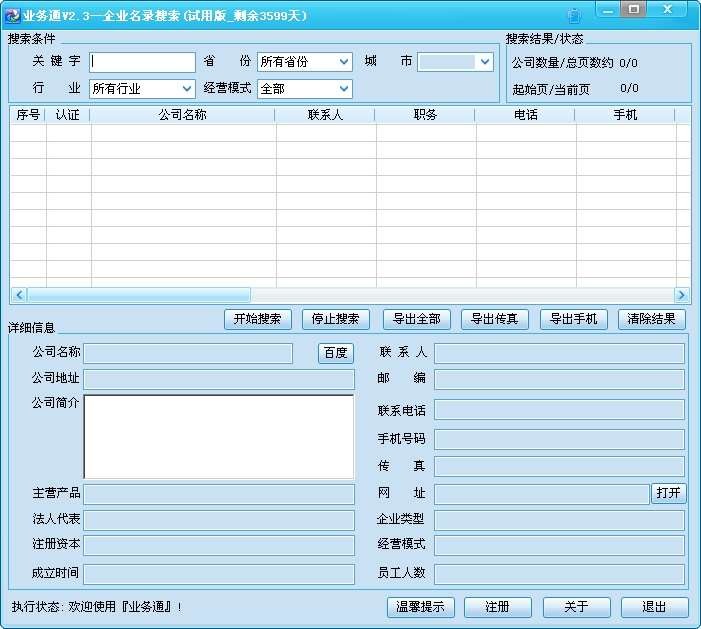
Task: Click the 经营模式 detail field
Action: (x=559, y=546)
